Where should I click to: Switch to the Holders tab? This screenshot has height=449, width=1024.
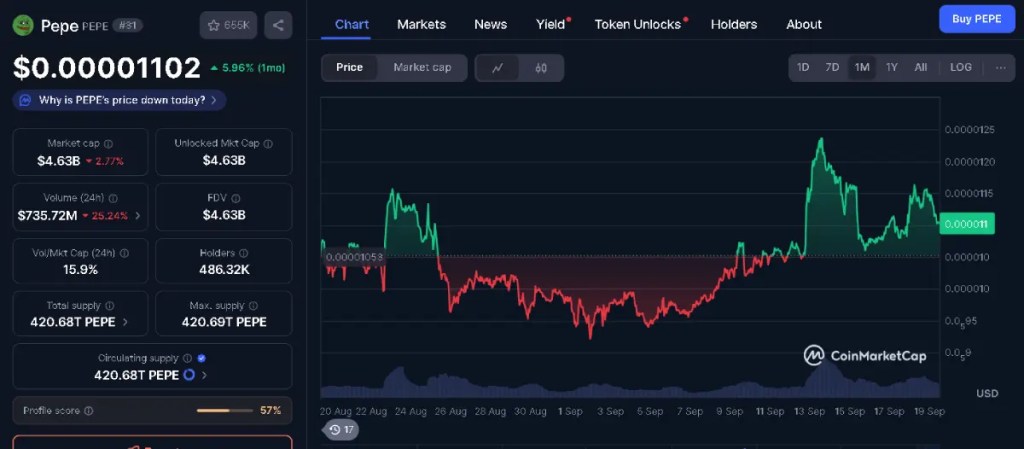pyautogui.click(x=734, y=24)
